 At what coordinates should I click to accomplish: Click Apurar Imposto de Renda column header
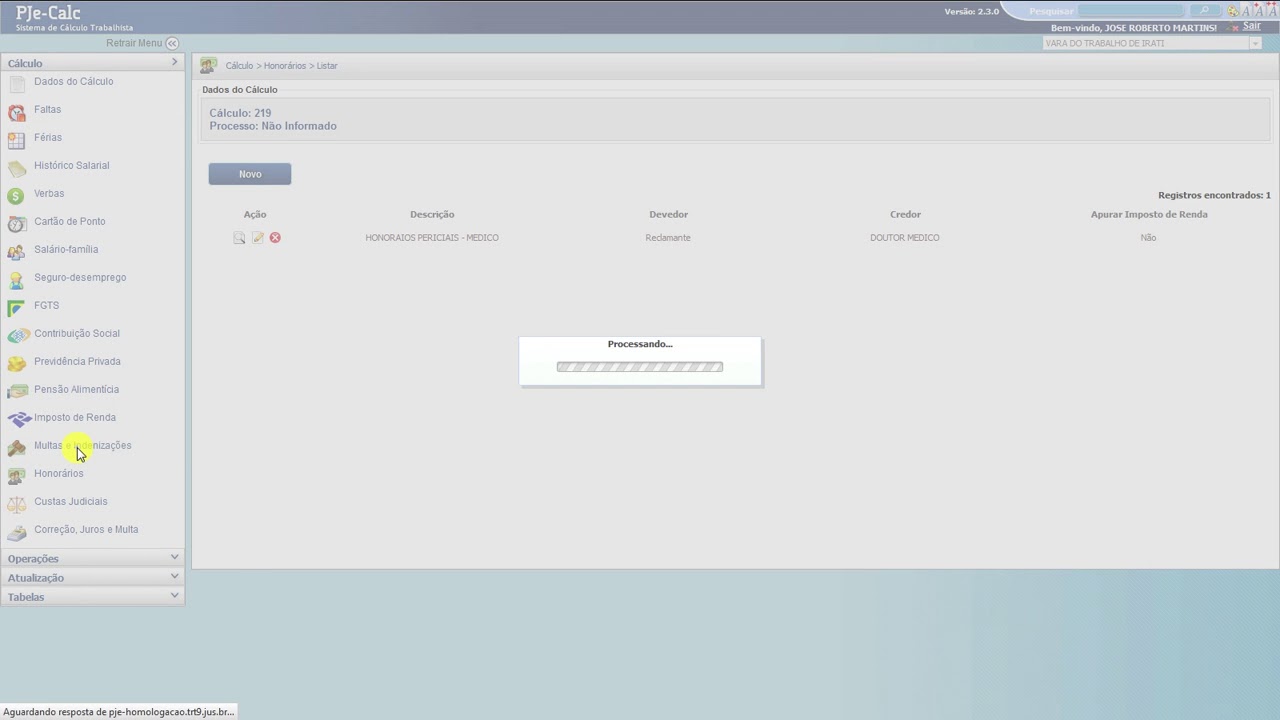click(1149, 214)
